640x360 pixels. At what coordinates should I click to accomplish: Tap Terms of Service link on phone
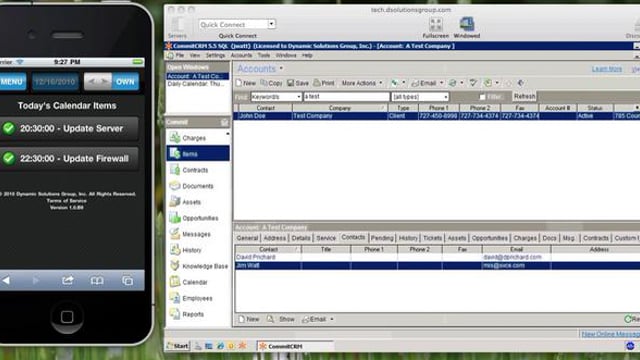pos(67,200)
